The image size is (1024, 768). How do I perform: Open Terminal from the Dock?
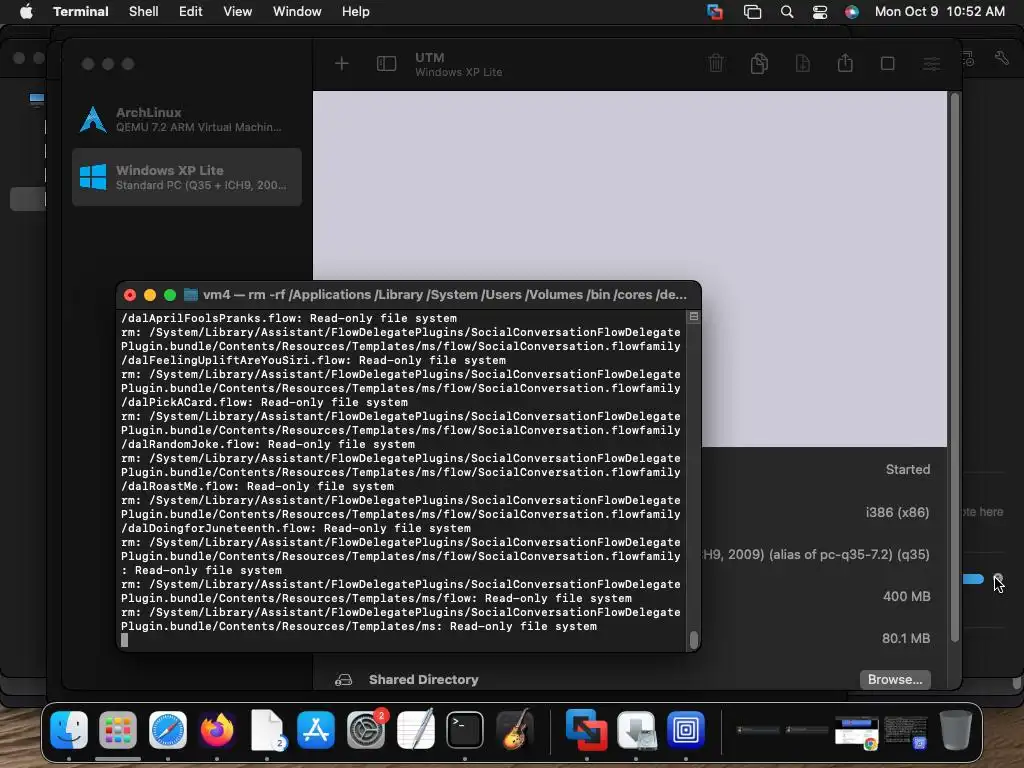pos(465,729)
